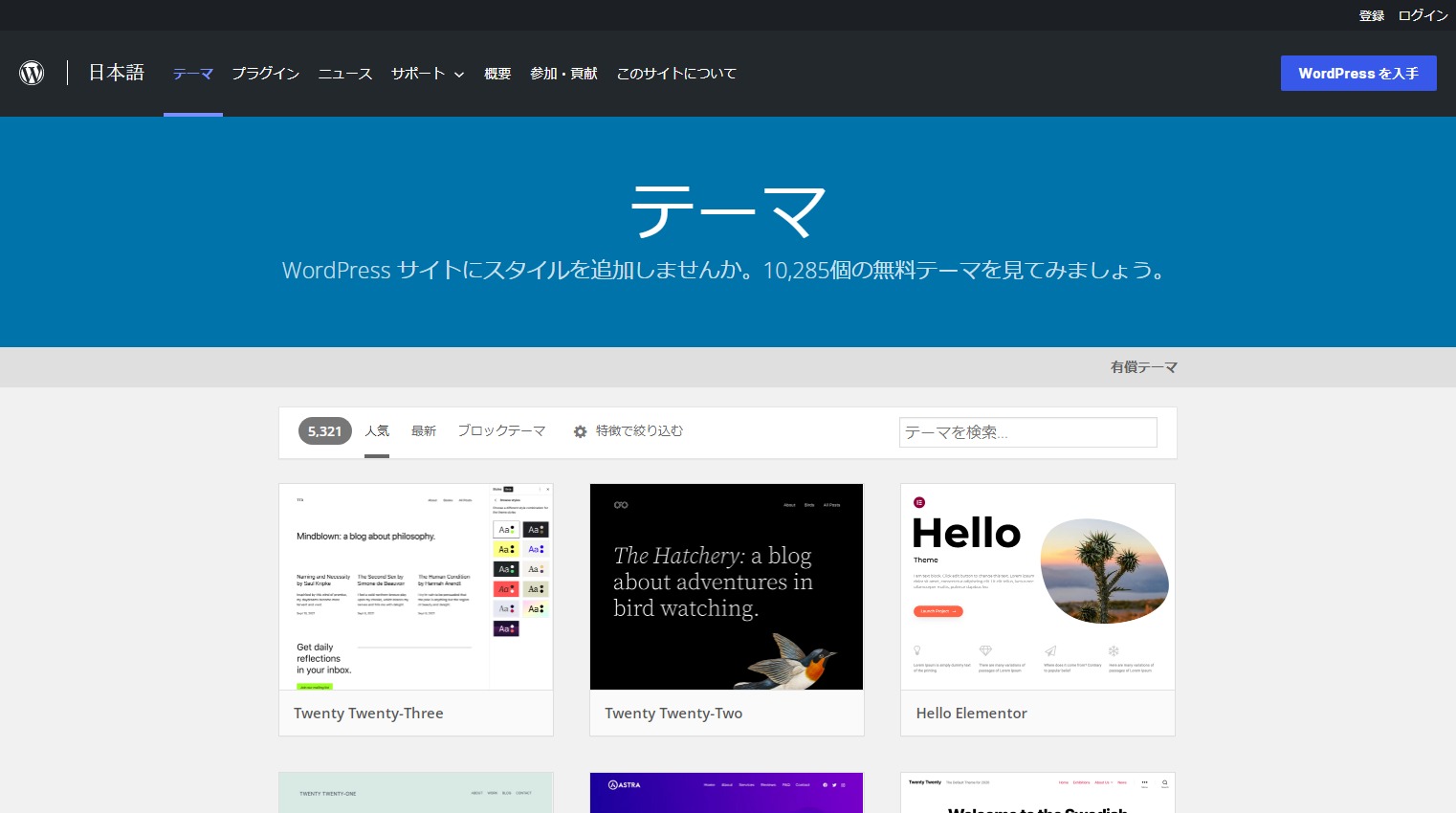Click the 登録 link

1371,15
